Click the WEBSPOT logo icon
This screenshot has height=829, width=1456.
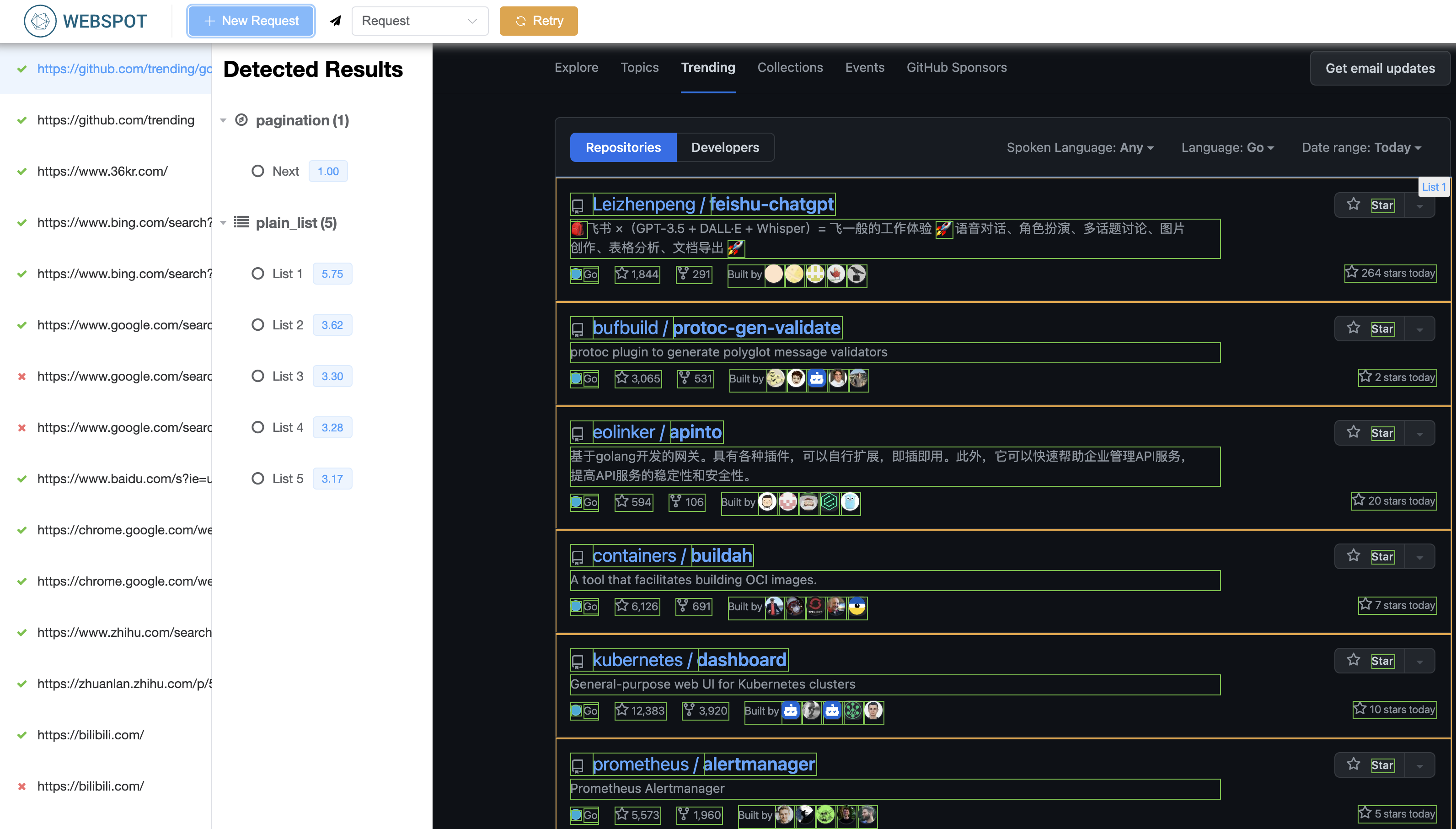[x=40, y=21]
